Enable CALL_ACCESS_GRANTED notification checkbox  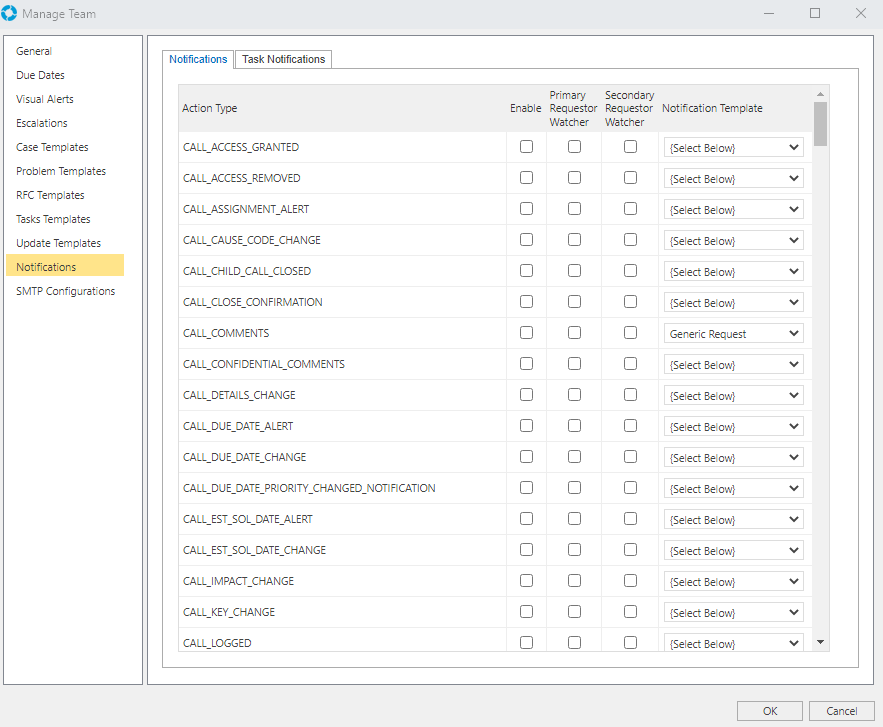click(x=526, y=147)
